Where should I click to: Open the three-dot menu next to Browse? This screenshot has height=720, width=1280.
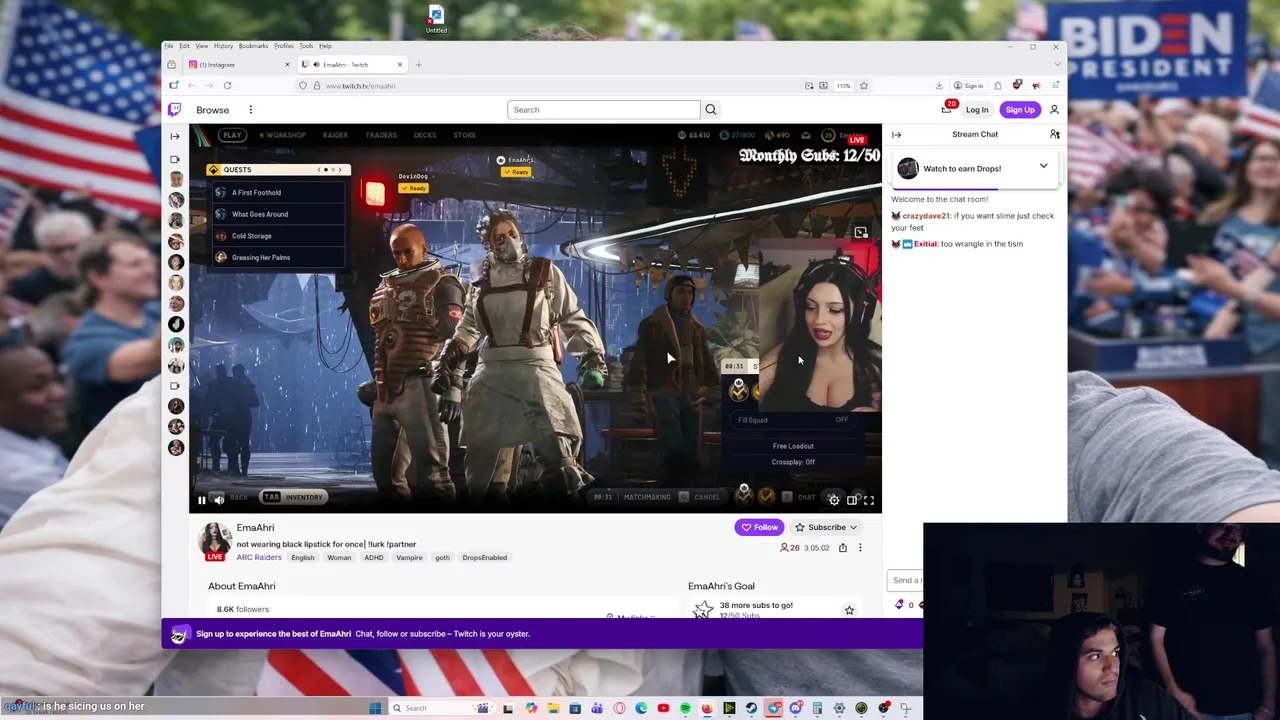click(251, 110)
